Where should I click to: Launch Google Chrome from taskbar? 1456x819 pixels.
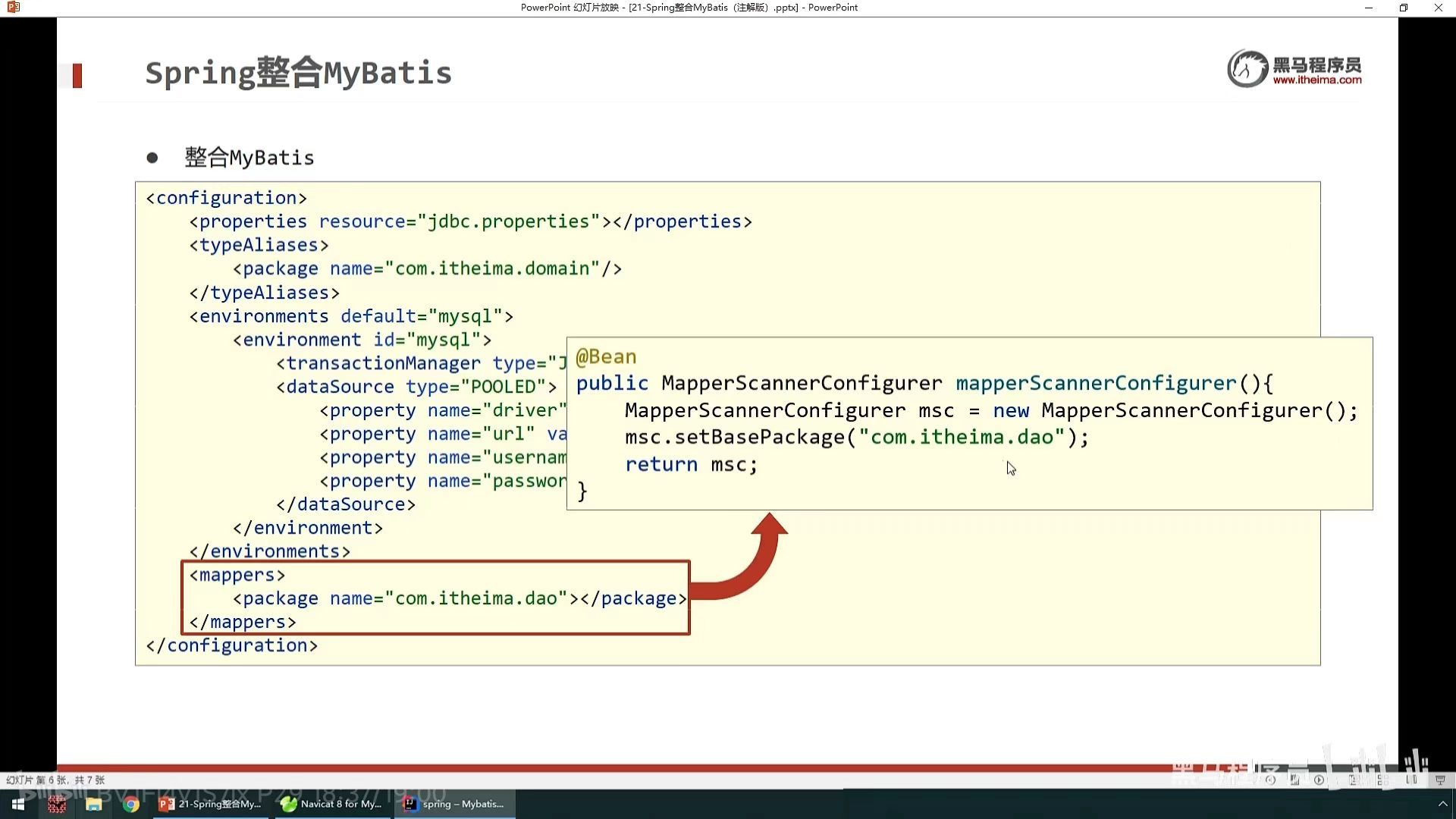point(131,804)
